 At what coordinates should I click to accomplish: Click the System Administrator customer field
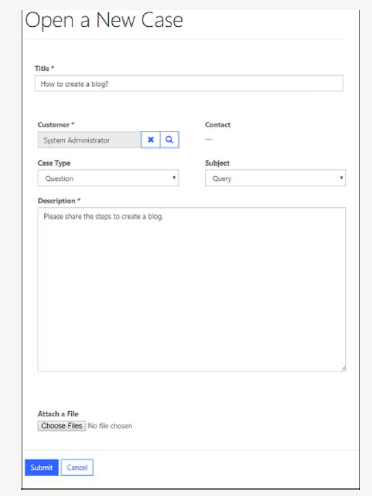click(89, 140)
